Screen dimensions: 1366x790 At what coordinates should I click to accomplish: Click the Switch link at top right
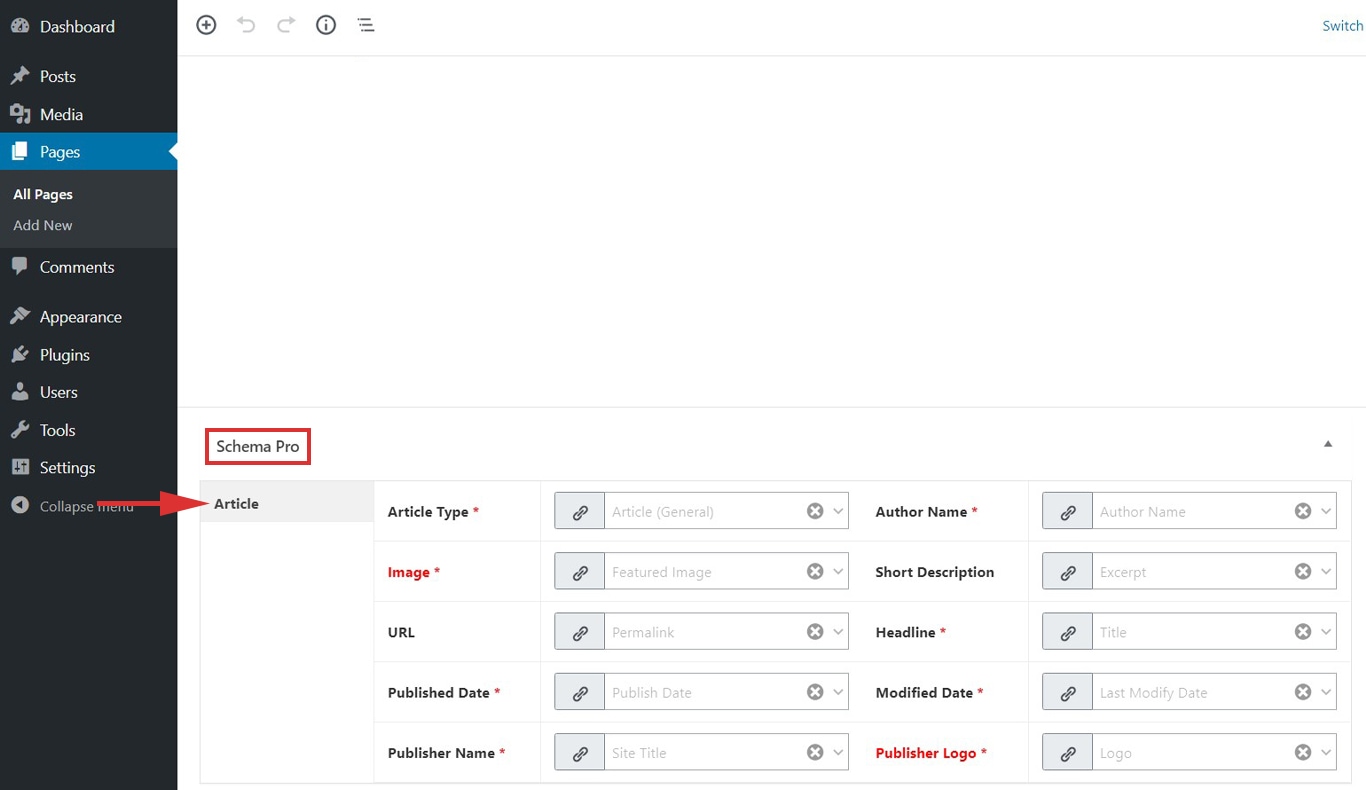tap(1342, 25)
